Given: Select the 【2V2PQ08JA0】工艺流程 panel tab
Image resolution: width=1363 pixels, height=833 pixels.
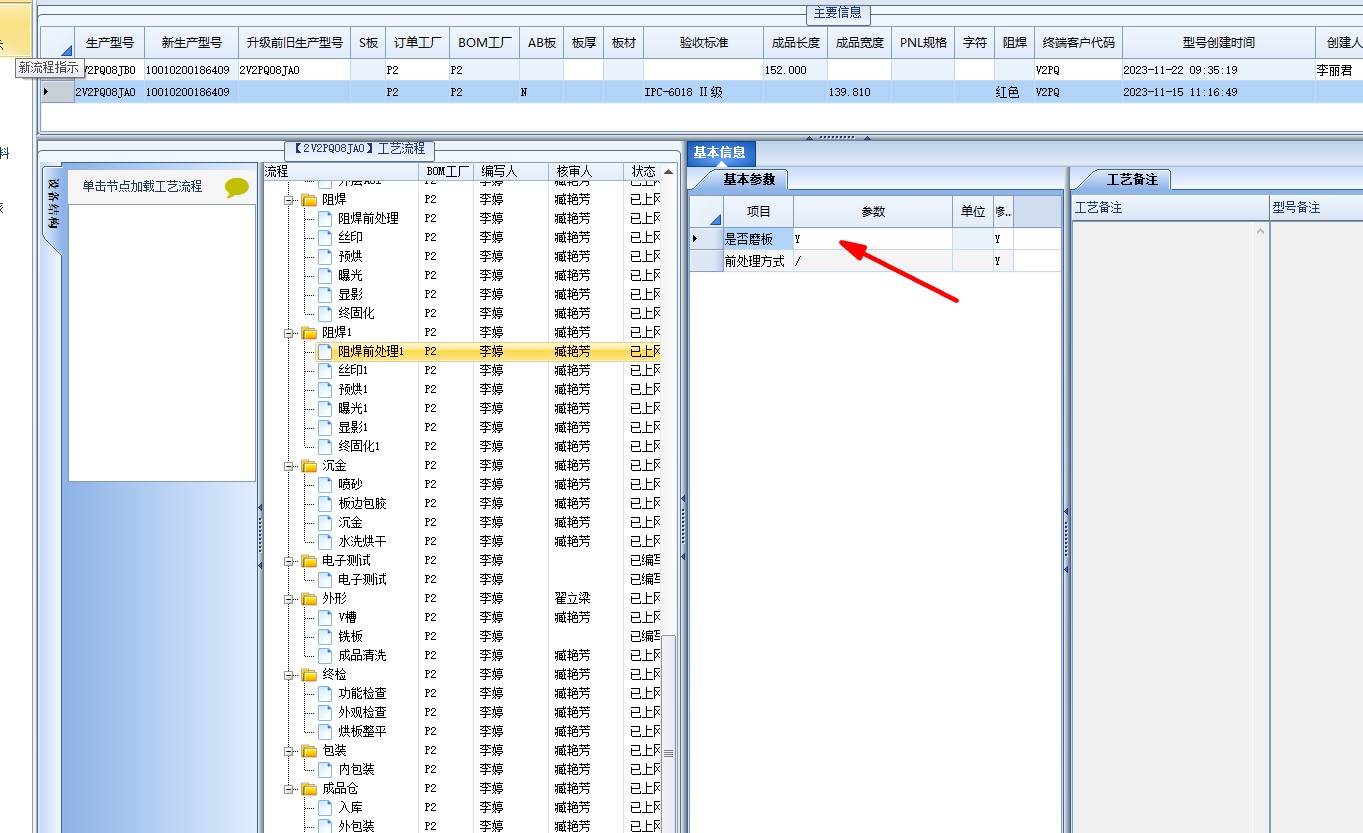Looking at the screenshot, I should 360,148.
